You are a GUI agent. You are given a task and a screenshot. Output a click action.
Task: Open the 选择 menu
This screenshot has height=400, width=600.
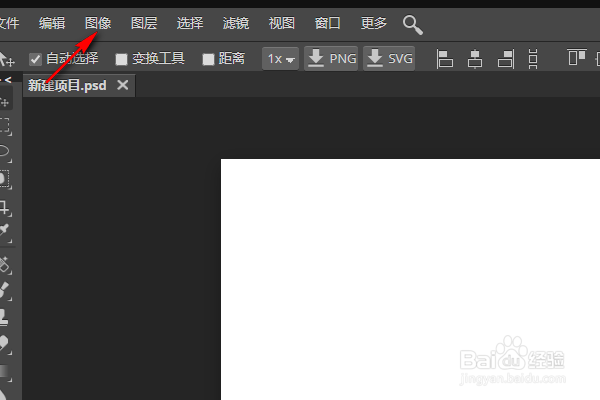point(190,23)
